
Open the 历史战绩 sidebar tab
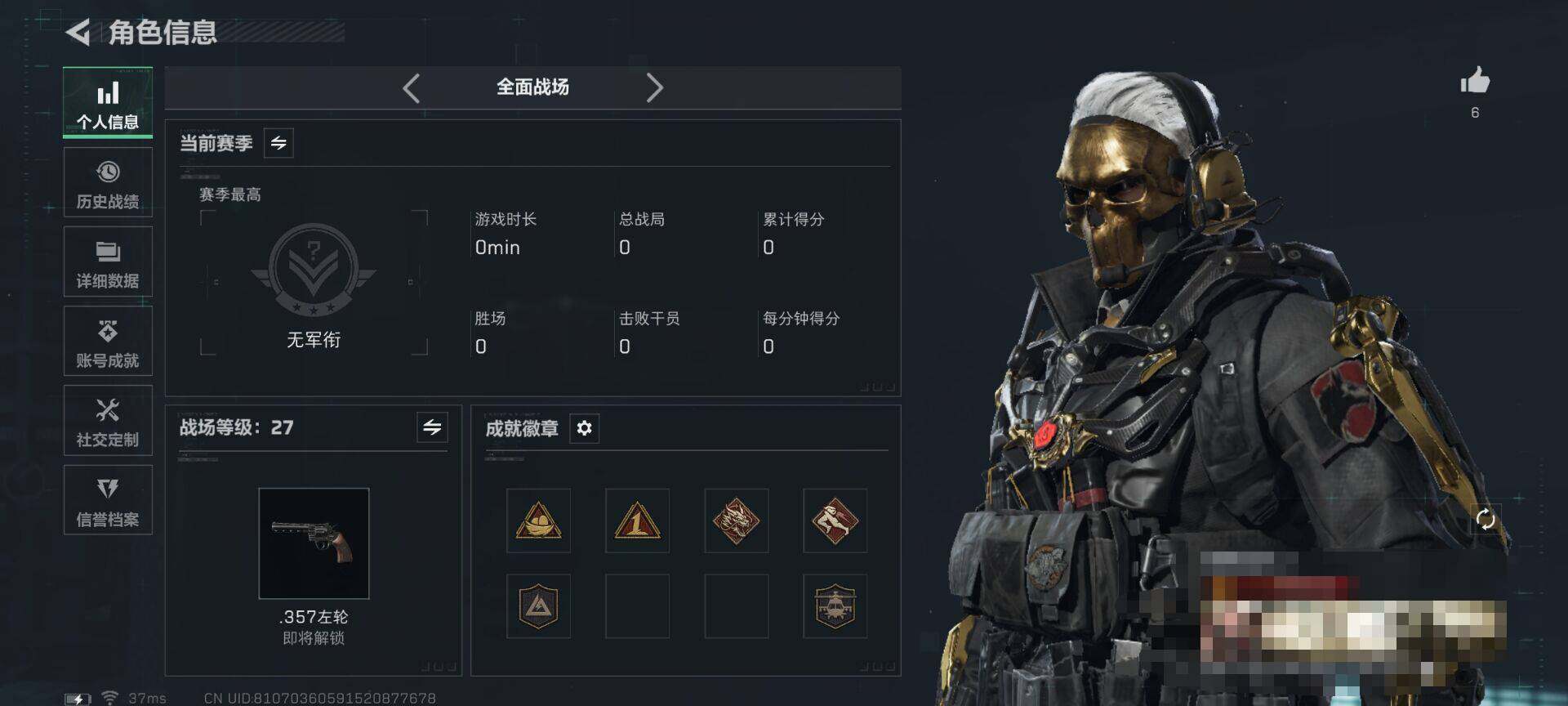(x=108, y=182)
